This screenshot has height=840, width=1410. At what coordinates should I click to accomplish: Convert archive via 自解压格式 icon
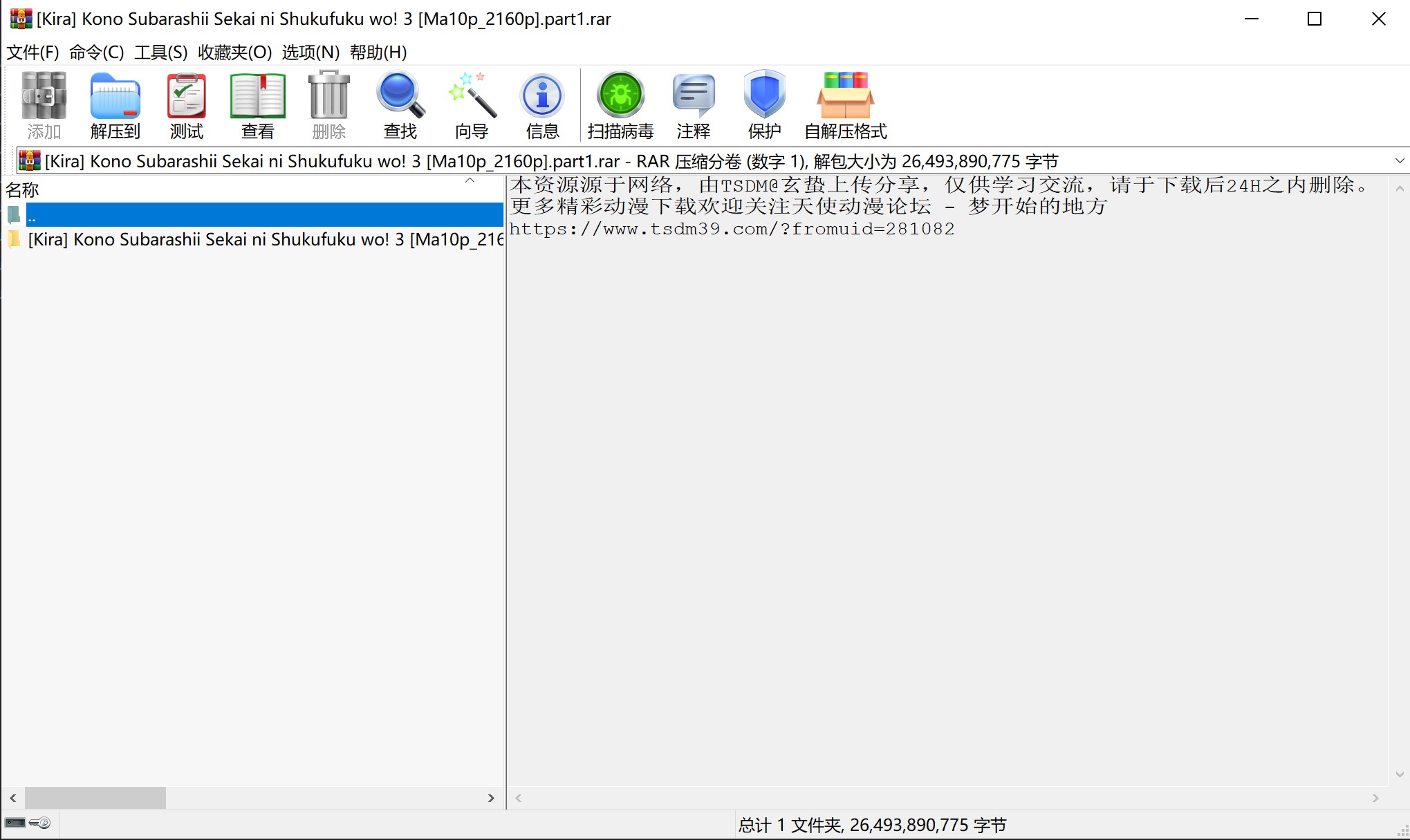point(845,105)
